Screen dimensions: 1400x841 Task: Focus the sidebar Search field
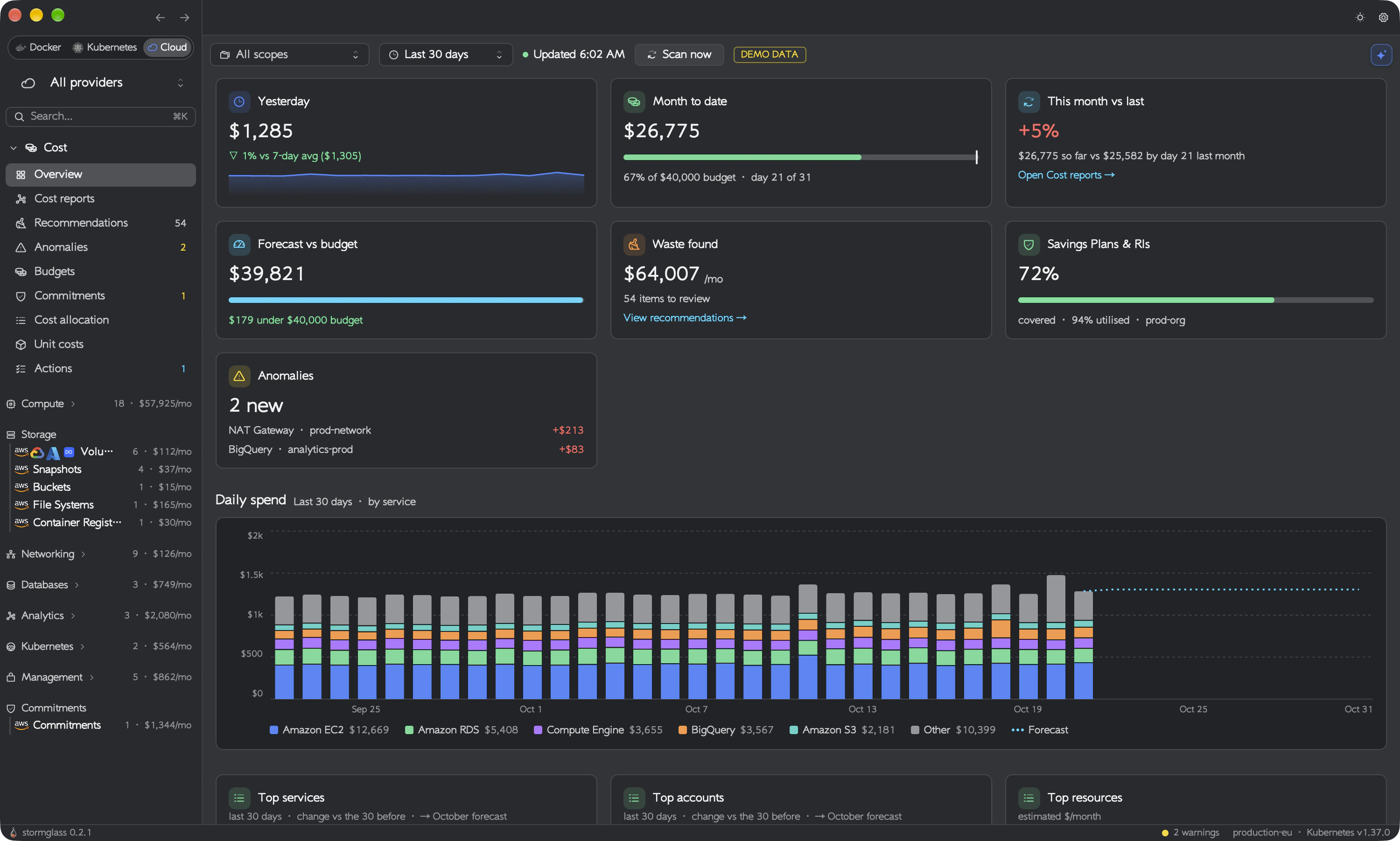click(101, 117)
